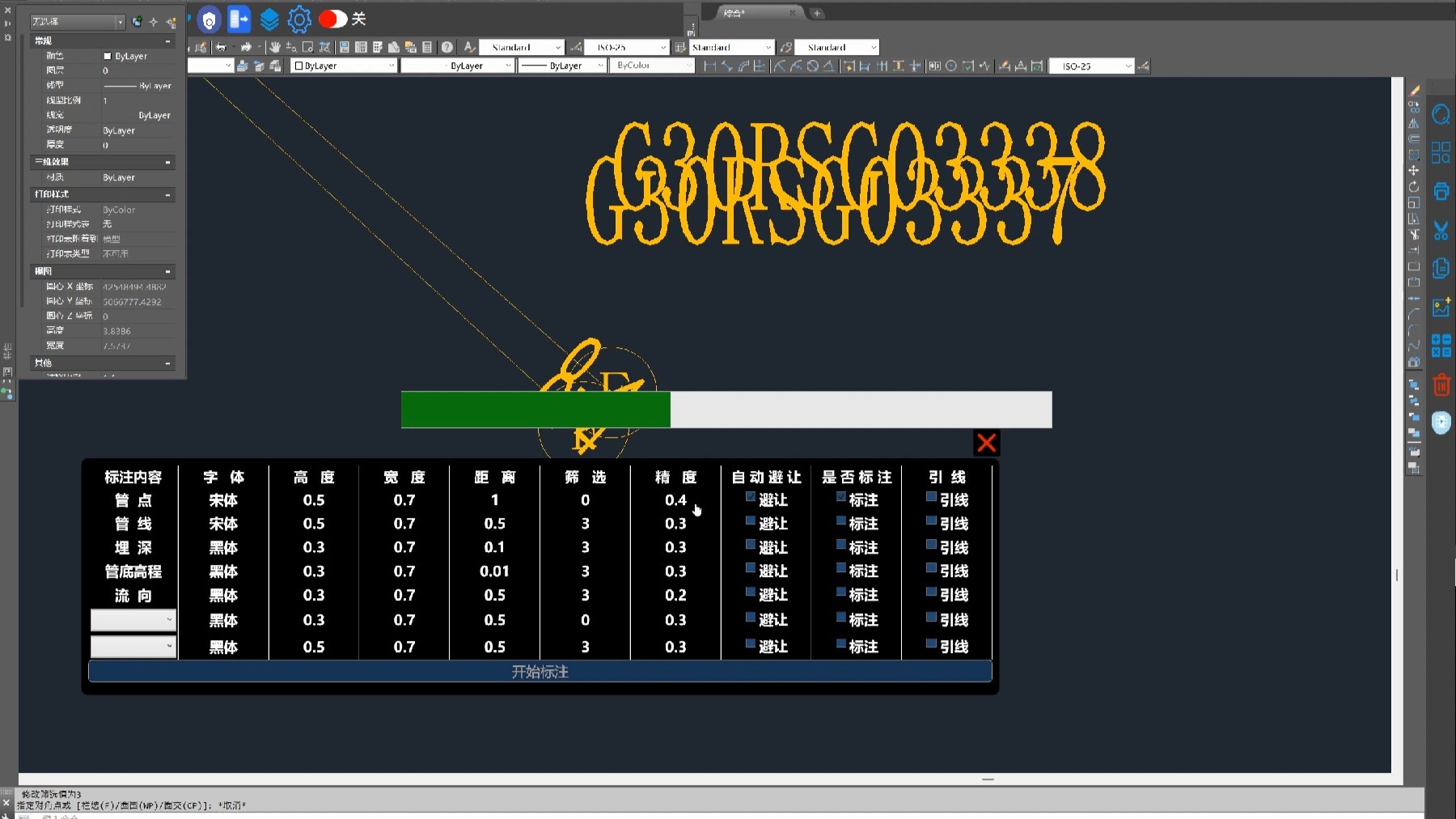
Task: Click the blue exit-arrow icon in top toolbar
Action: tap(239, 19)
